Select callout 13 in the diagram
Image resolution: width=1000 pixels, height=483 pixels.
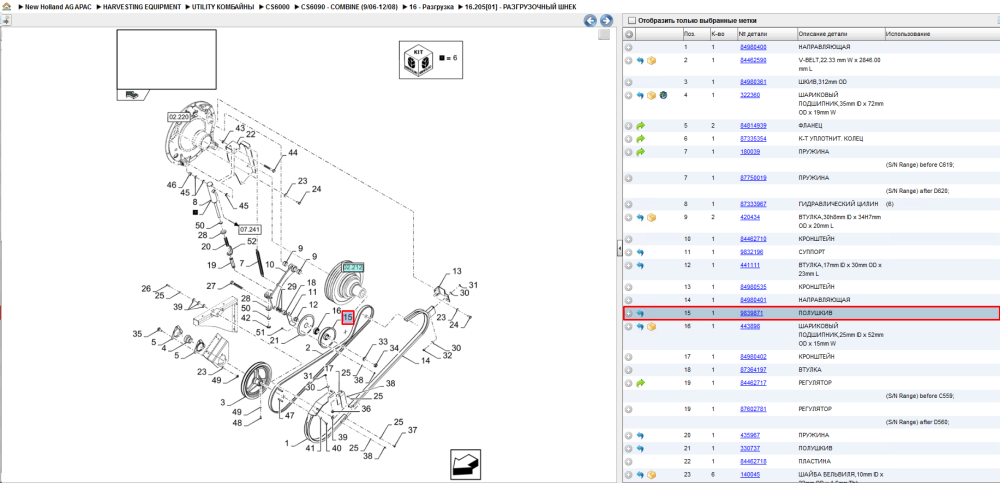click(x=457, y=271)
